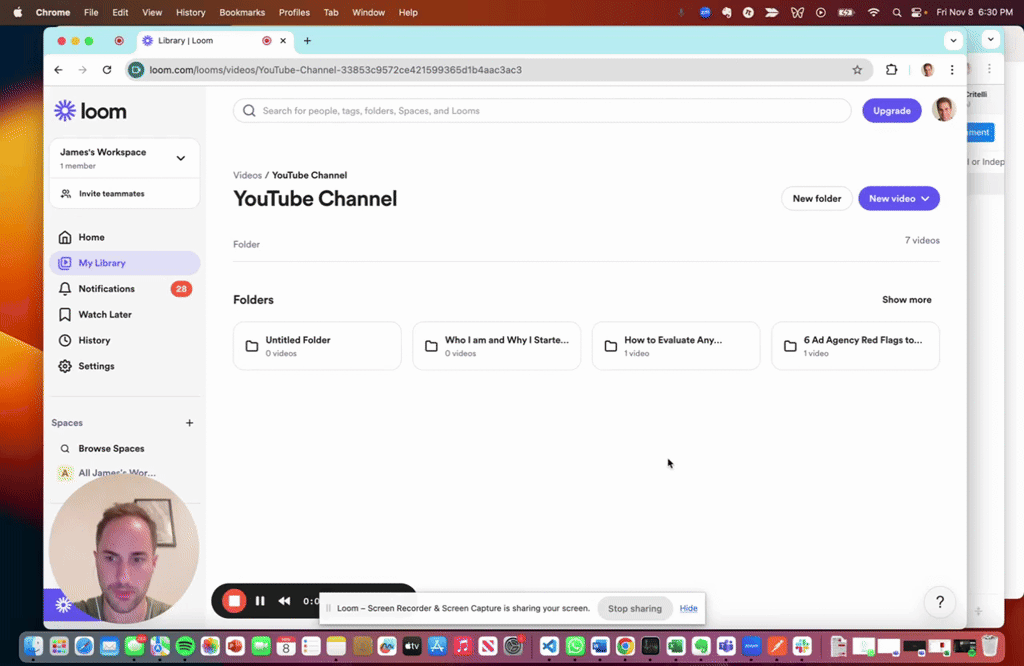Create a New folder

816,198
